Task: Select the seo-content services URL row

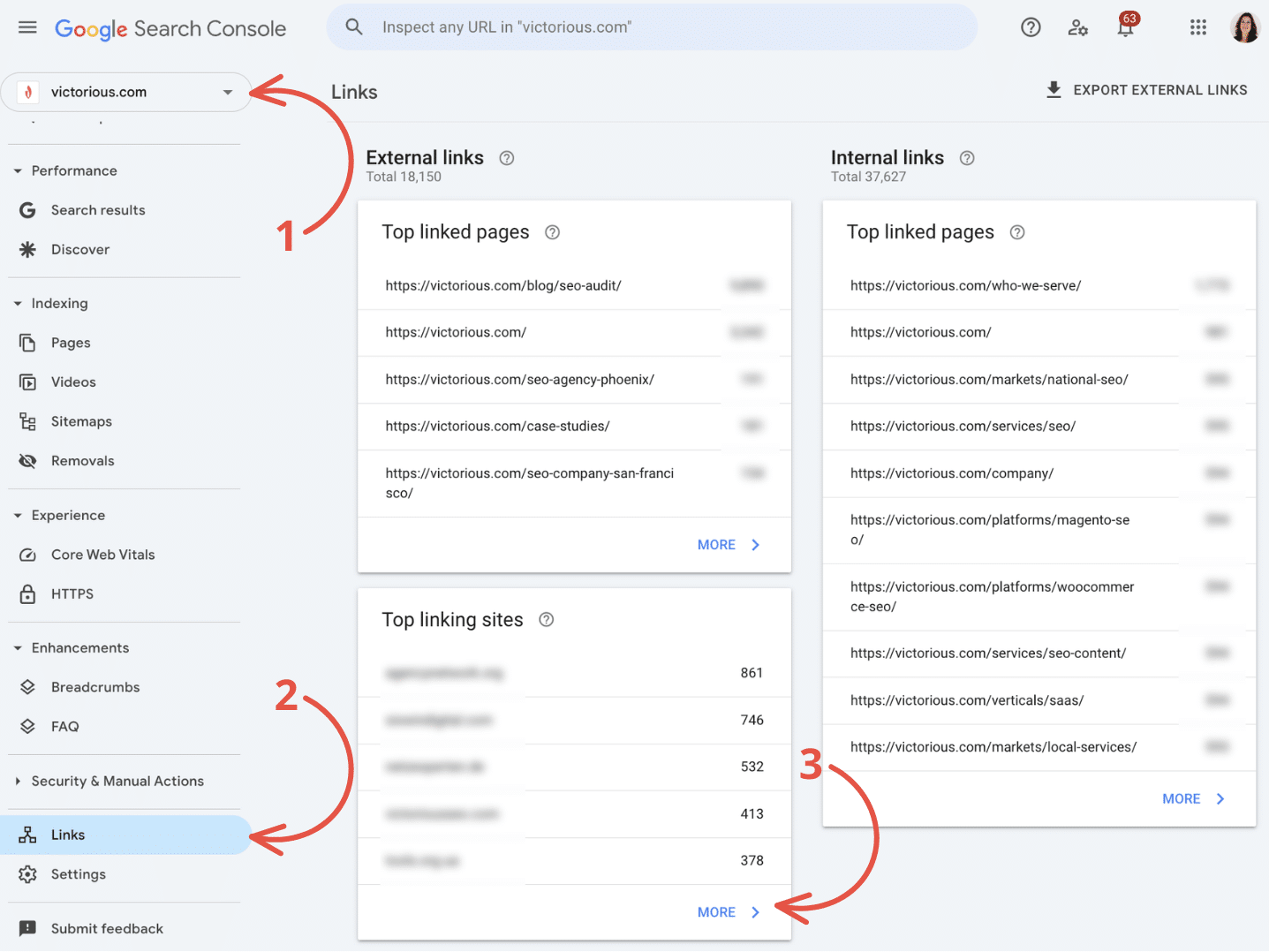Action: 1039,654
